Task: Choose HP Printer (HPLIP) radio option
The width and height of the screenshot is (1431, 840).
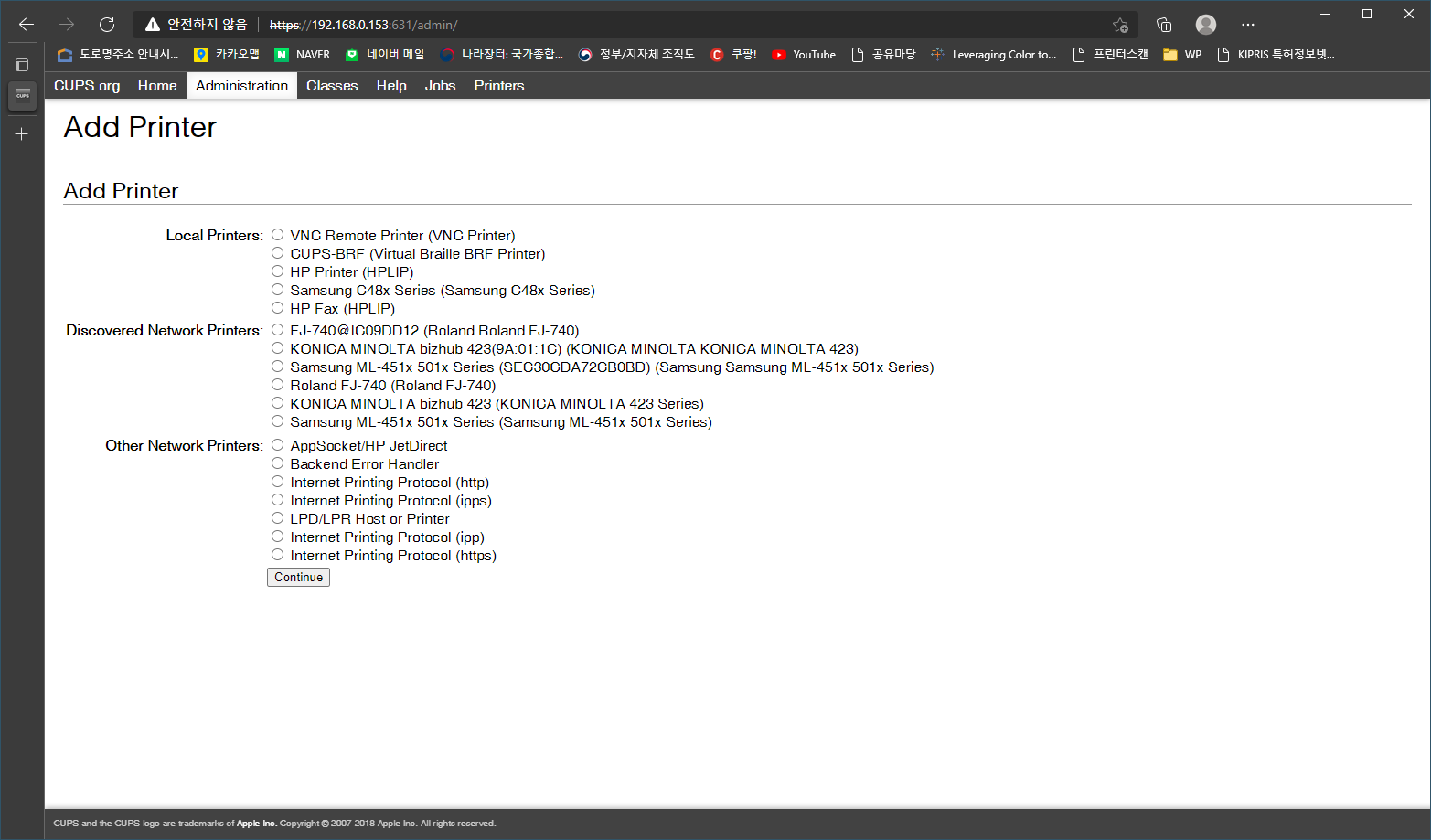Action: pyautogui.click(x=277, y=271)
